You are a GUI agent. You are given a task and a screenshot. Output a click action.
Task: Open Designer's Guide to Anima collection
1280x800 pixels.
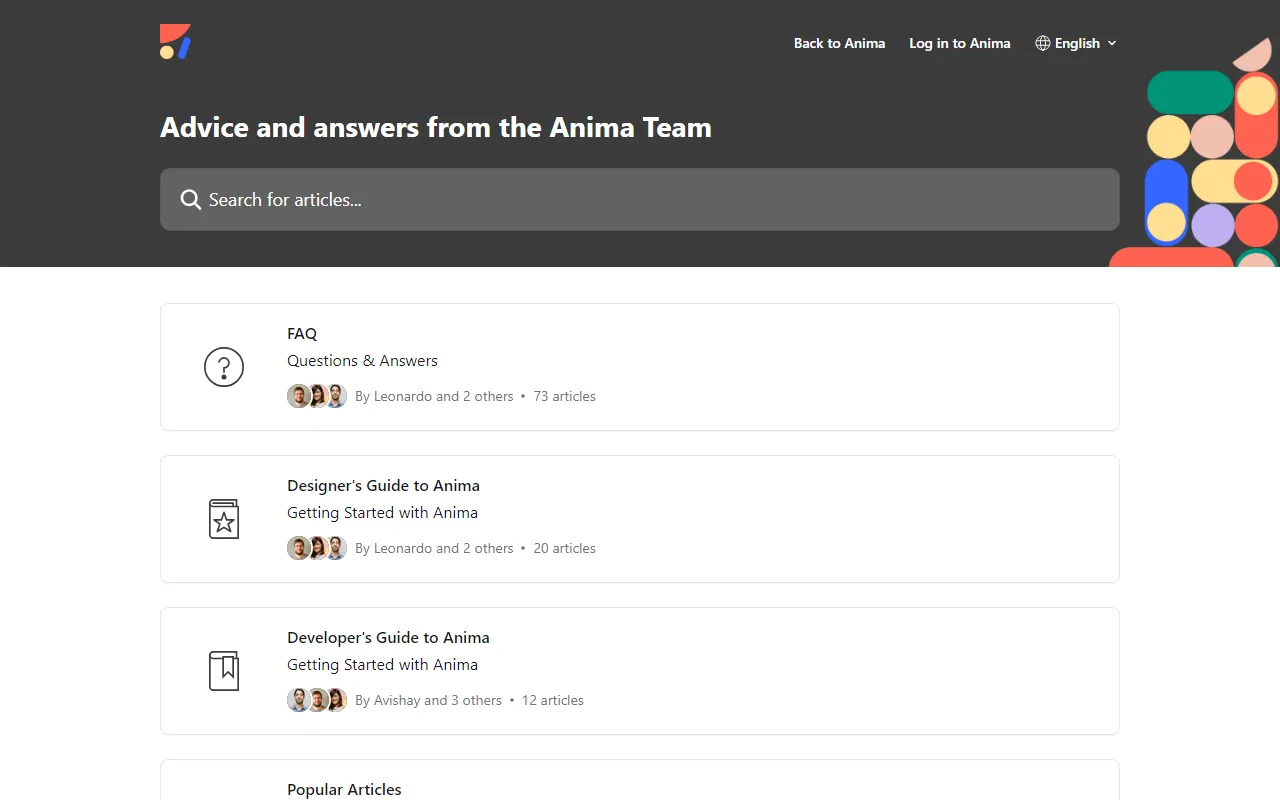pos(383,485)
